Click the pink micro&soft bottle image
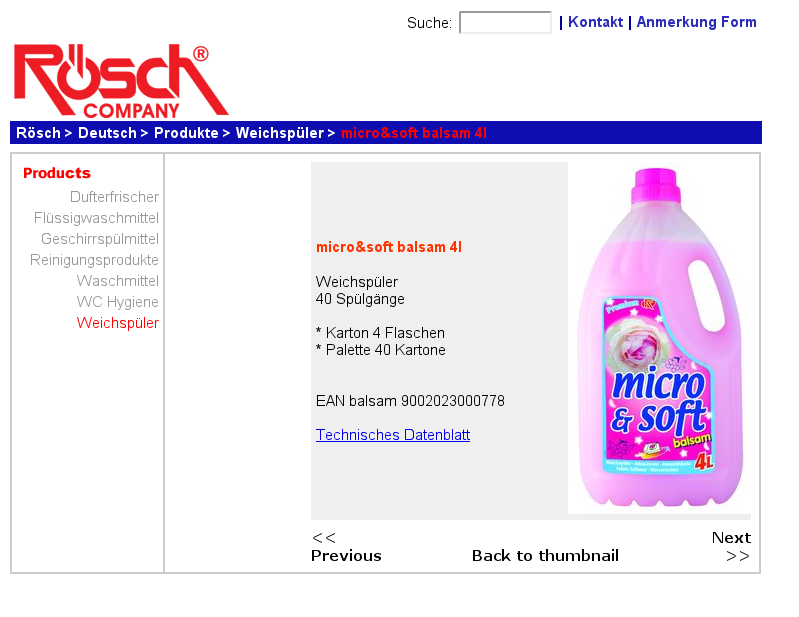799x617 pixels. [x=660, y=337]
